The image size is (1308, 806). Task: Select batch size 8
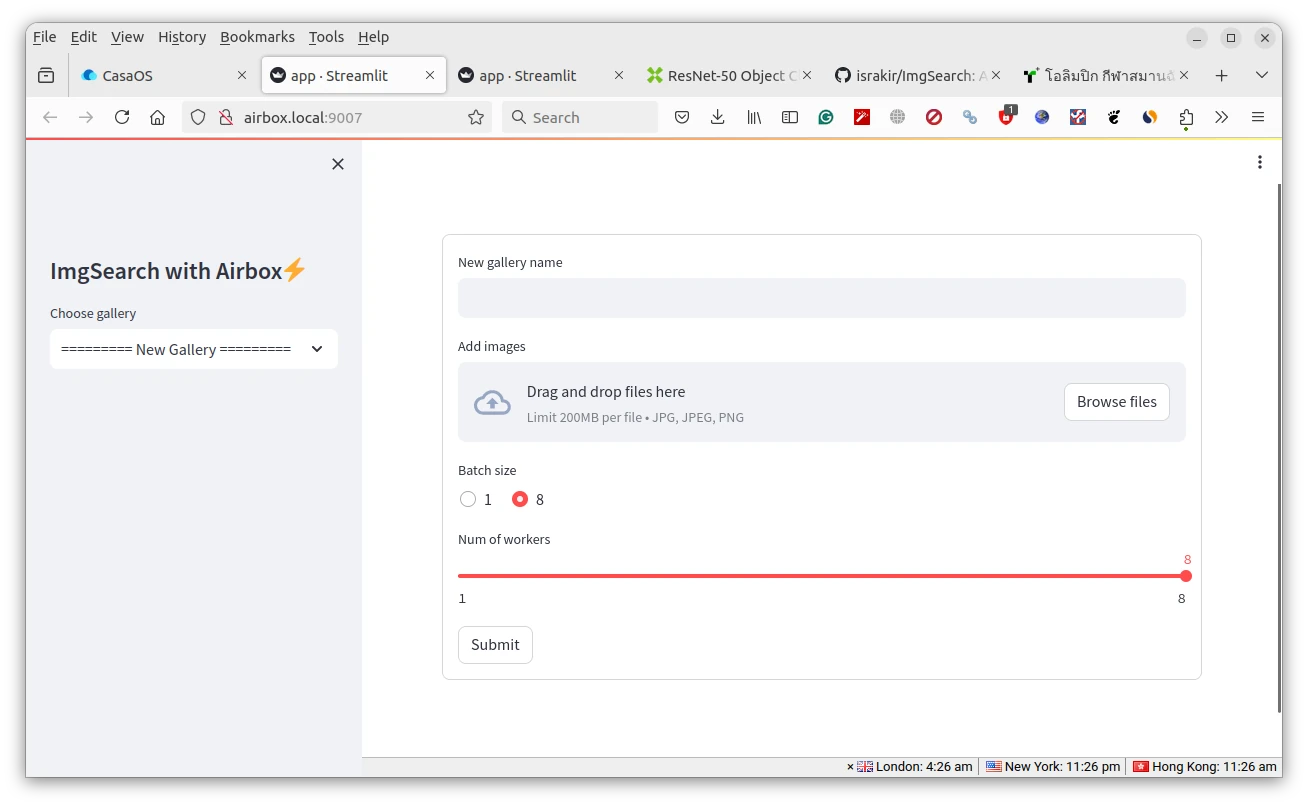(528, 499)
